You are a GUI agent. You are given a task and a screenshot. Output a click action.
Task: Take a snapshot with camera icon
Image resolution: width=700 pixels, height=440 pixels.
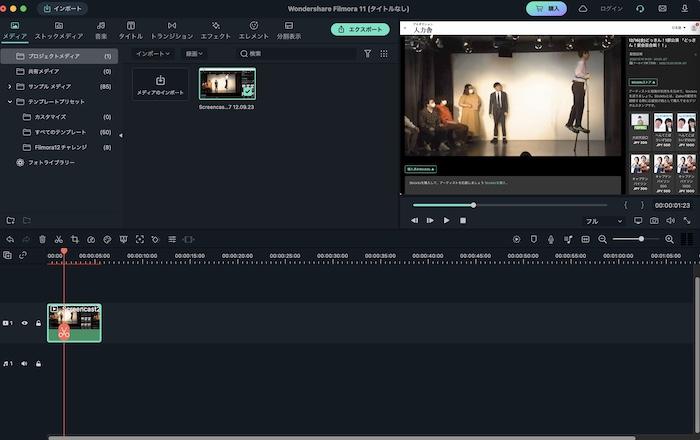click(654, 220)
